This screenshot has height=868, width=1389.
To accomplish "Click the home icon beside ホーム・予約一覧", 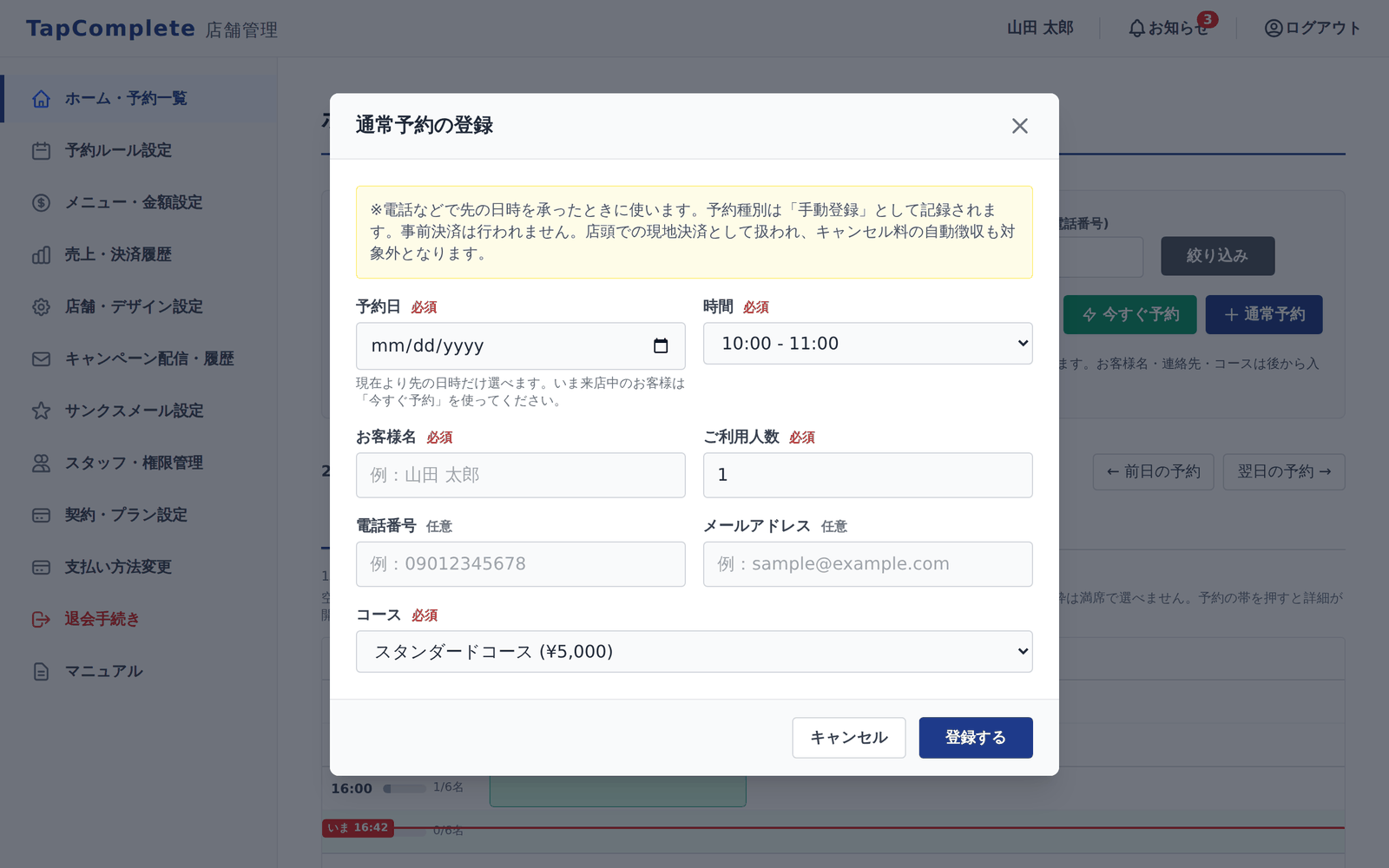I will [x=41, y=99].
